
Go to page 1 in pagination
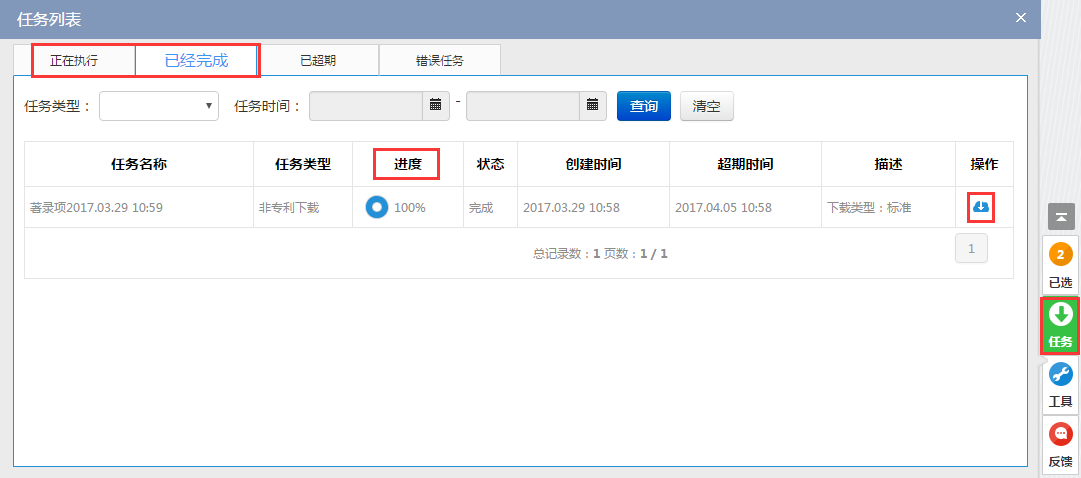pos(971,248)
